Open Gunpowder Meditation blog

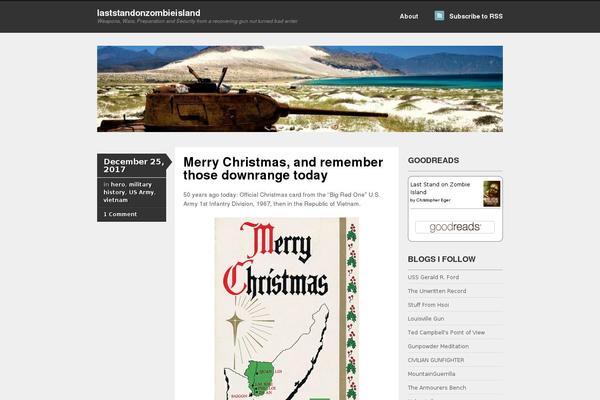pos(438,346)
